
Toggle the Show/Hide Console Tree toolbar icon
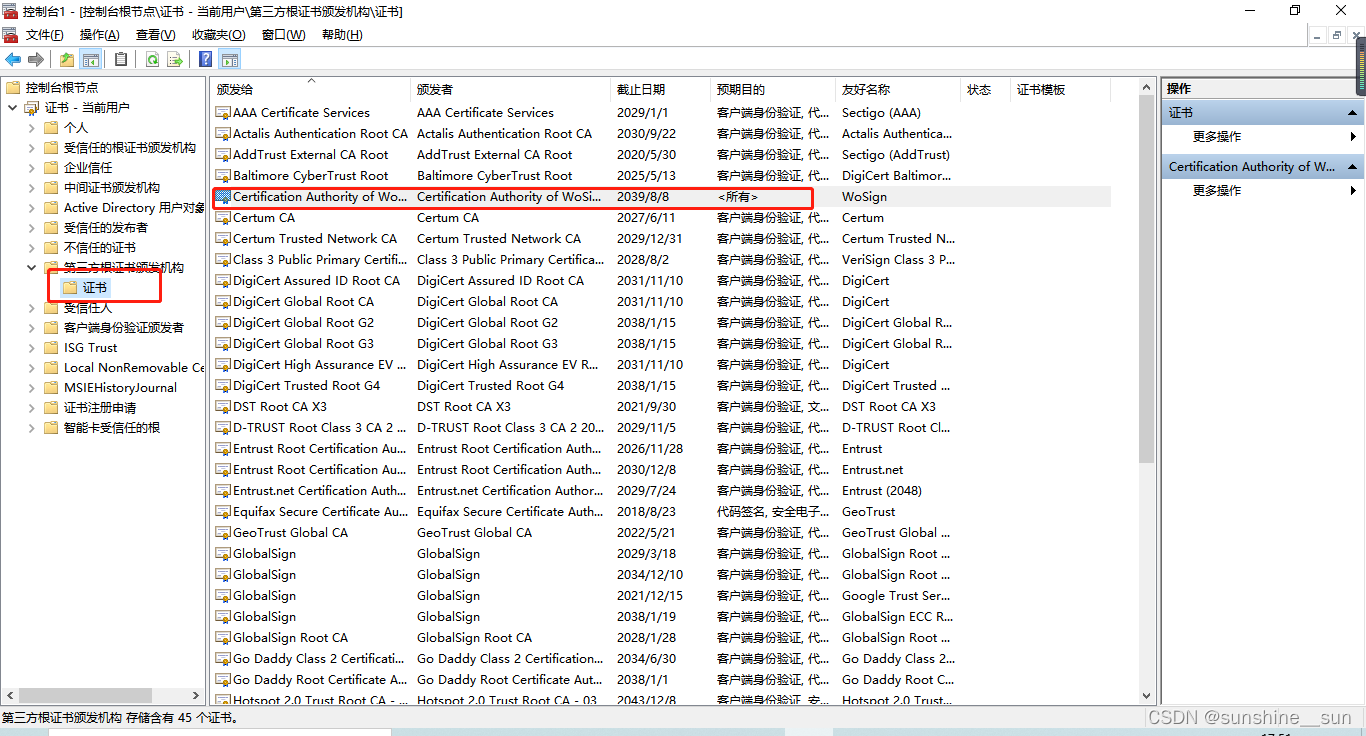(x=90, y=60)
